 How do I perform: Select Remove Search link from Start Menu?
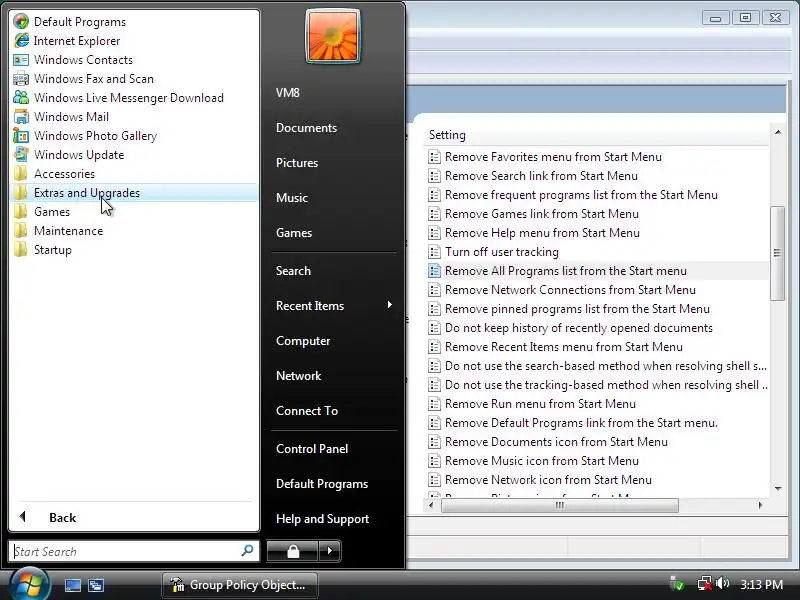tap(541, 176)
